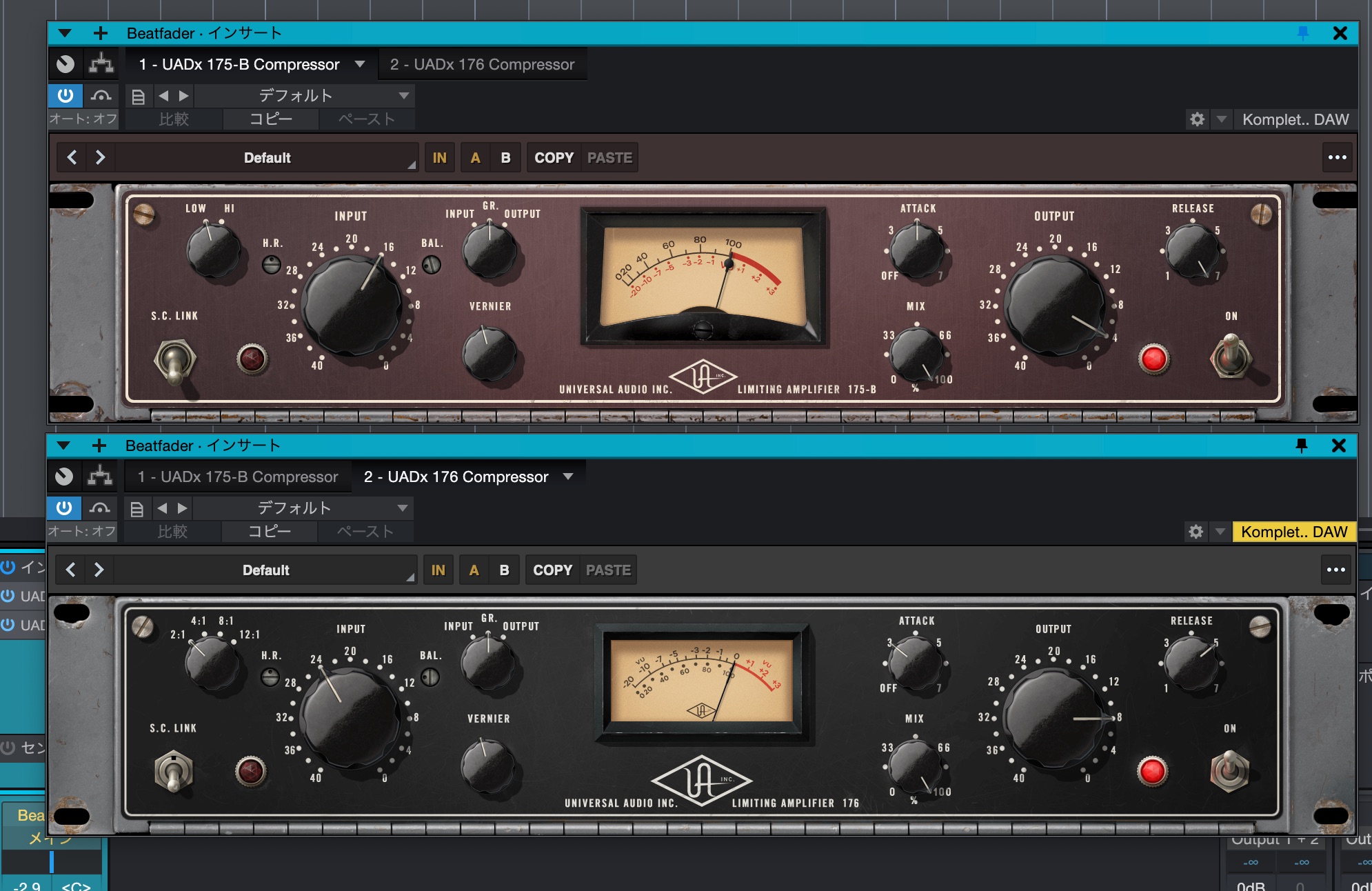The width and height of the screenshot is (1372, 891).
Task: Open preset list icon in top window
Action: 138,96
